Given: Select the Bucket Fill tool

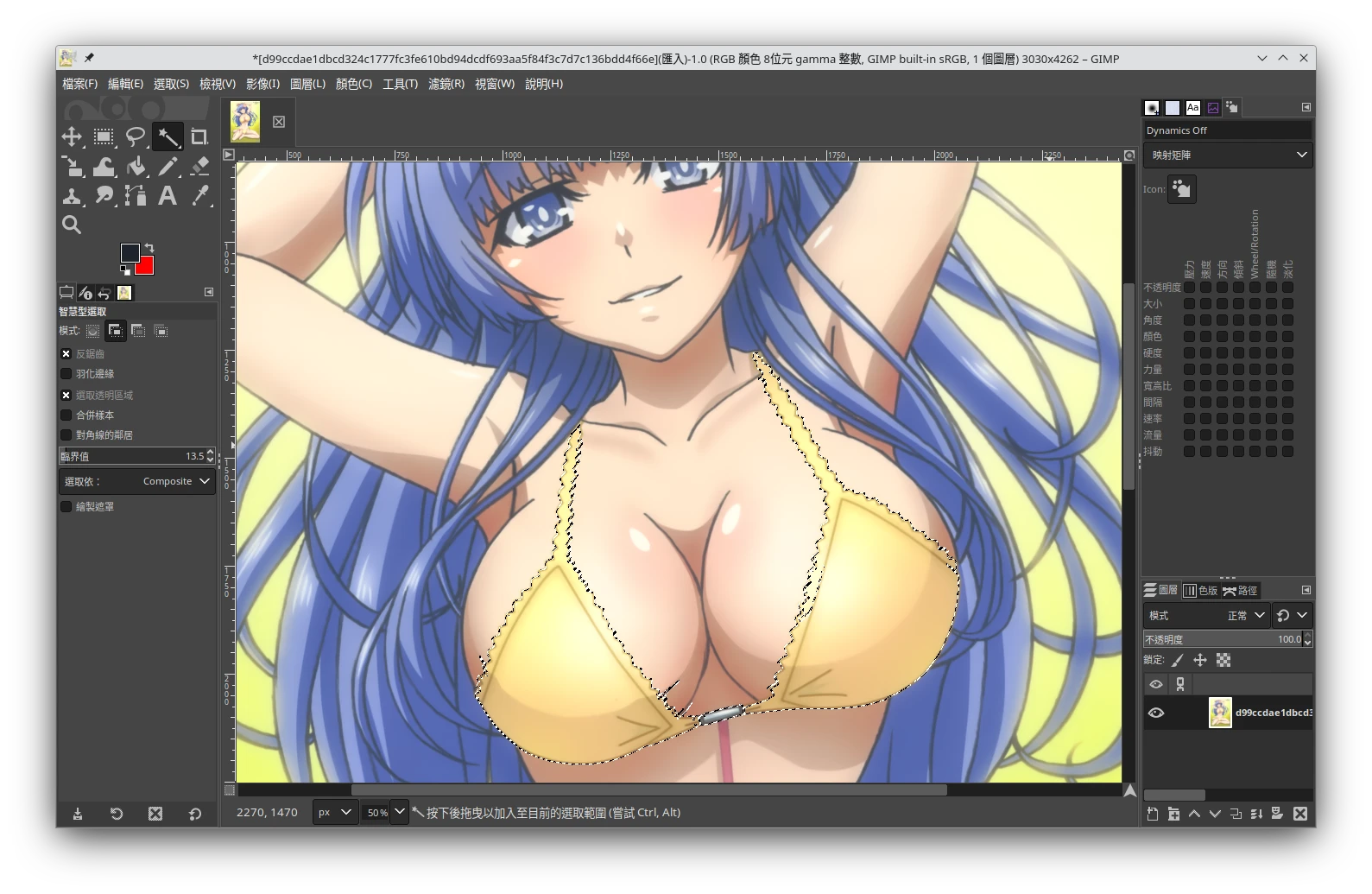Looking at the screenshot, I should [x=136, y=166].
